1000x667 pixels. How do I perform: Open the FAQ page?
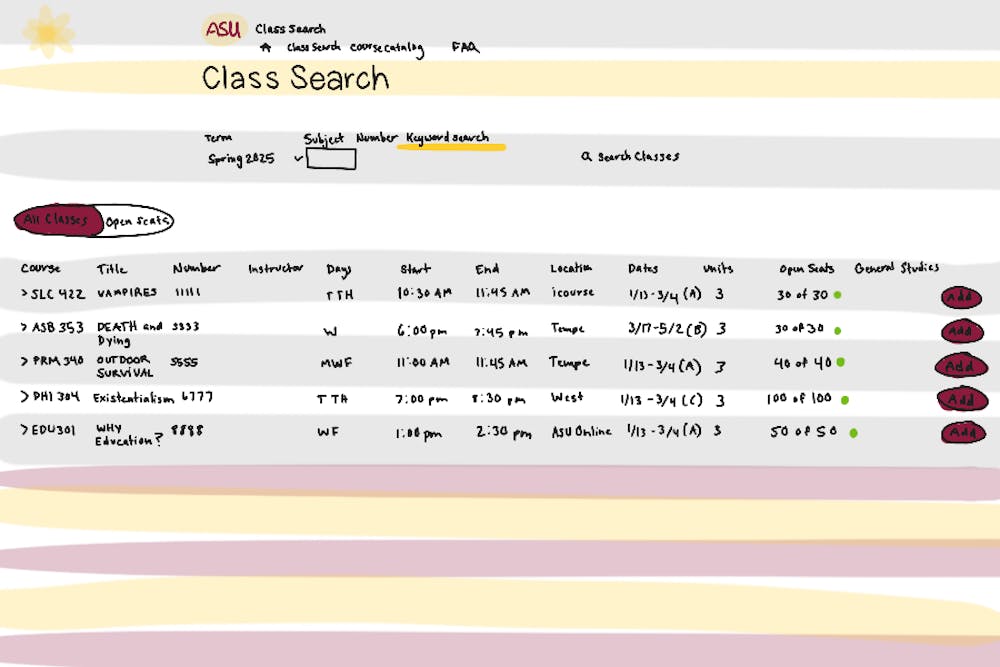[466, 45]
